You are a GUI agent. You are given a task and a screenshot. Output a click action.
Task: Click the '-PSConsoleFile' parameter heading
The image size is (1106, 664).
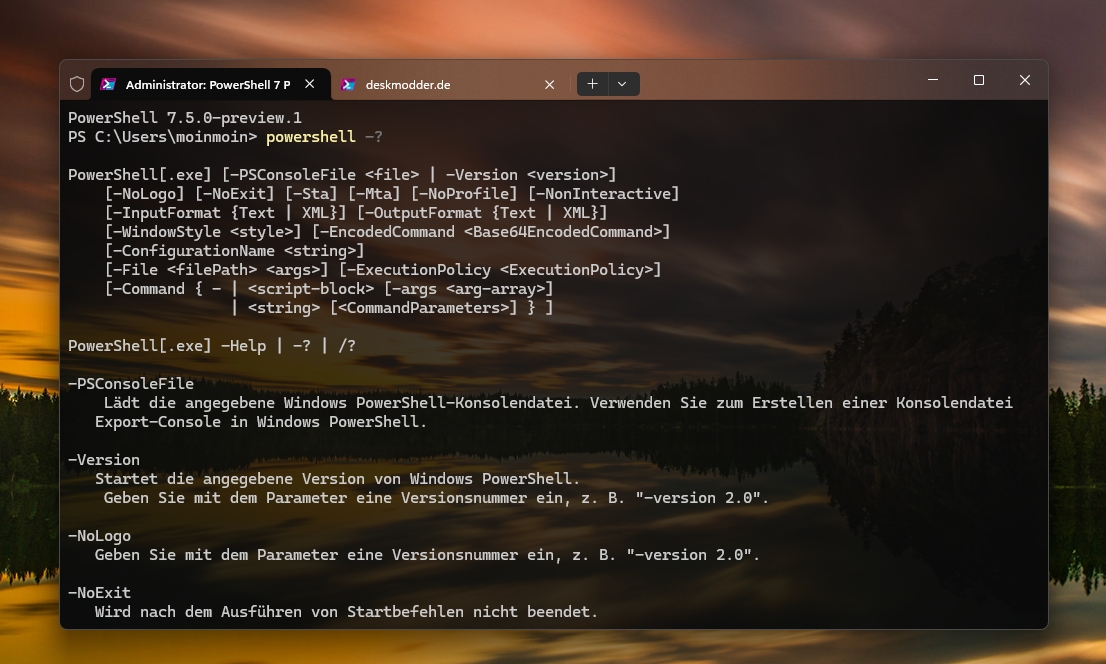[x=130, y=384]
